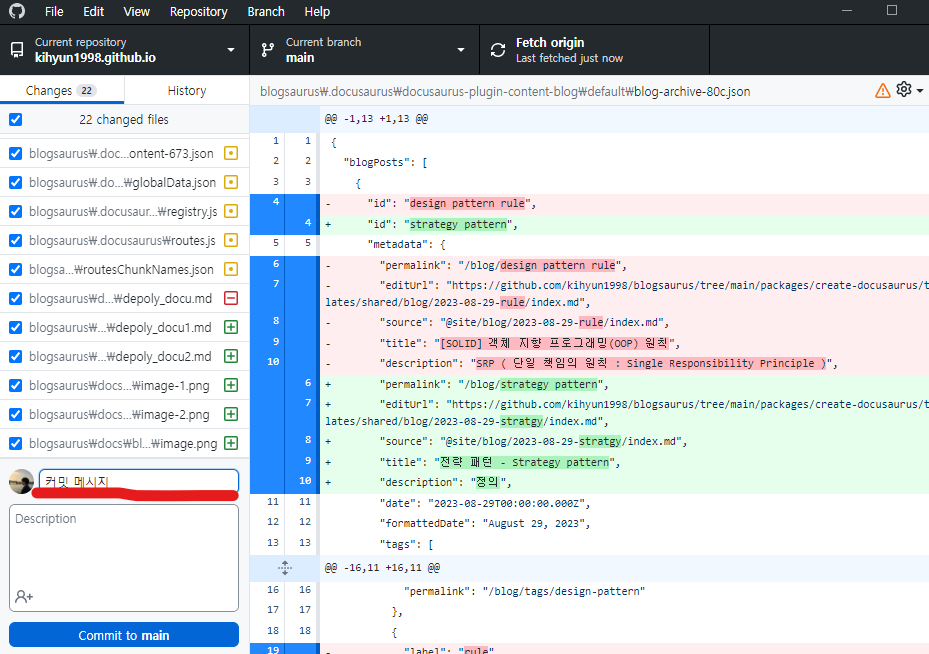Click the expand diff hunk arrows icon
Image resolution: width=929 pixels, height=654 pixels.
click(x=285, y=568)
